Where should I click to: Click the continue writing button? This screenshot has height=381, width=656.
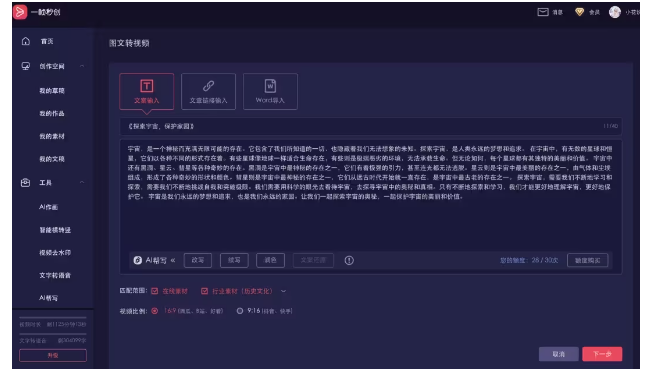(x=234, y=260)
